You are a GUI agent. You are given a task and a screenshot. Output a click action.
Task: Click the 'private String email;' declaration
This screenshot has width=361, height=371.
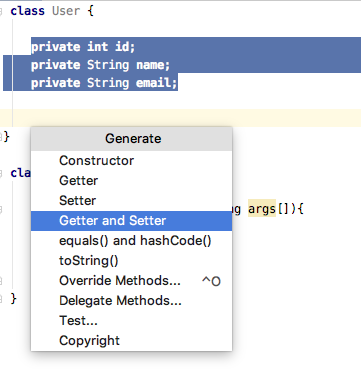pyautogui.click(x=104, y=83)
